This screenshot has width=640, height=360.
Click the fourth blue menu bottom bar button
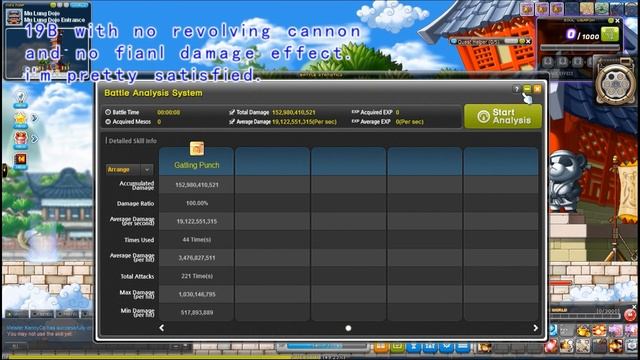[462, 347]
